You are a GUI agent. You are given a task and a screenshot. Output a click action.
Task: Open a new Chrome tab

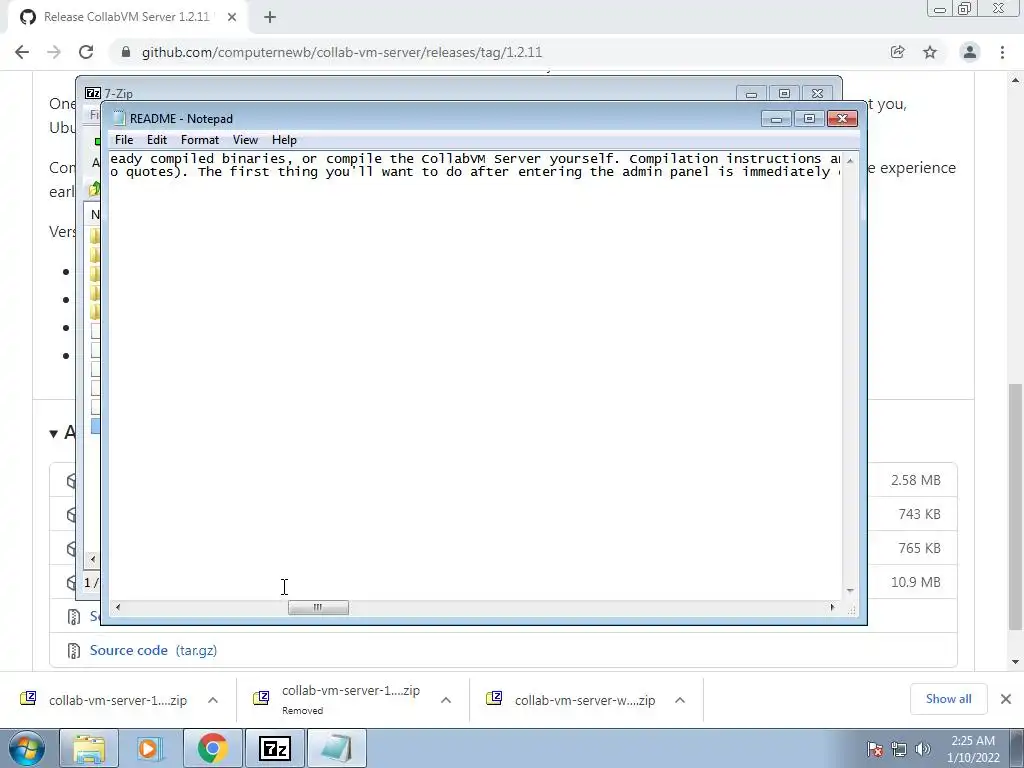coord(270,18)
